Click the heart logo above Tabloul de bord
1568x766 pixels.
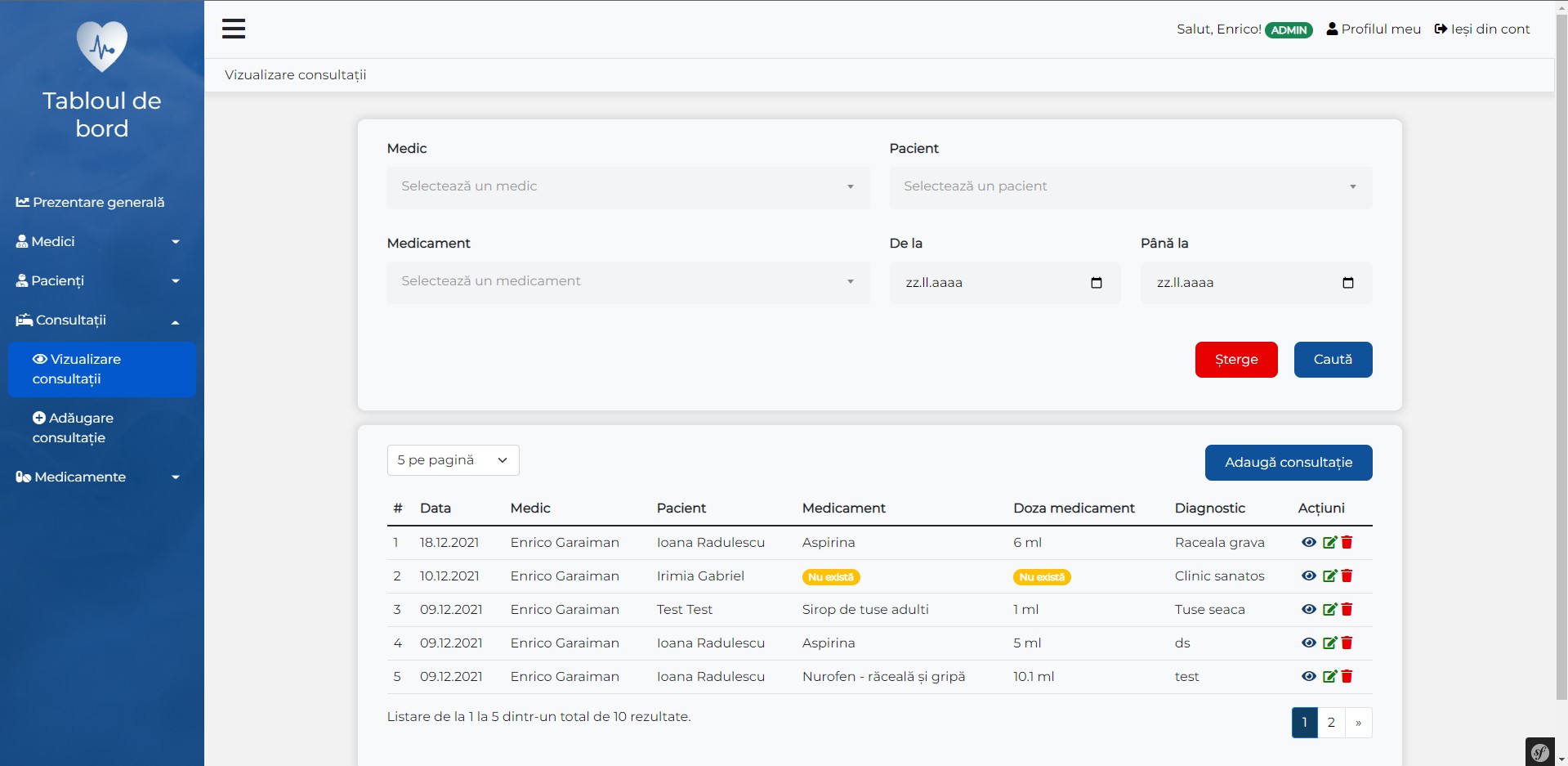click(x=101, y=46)
